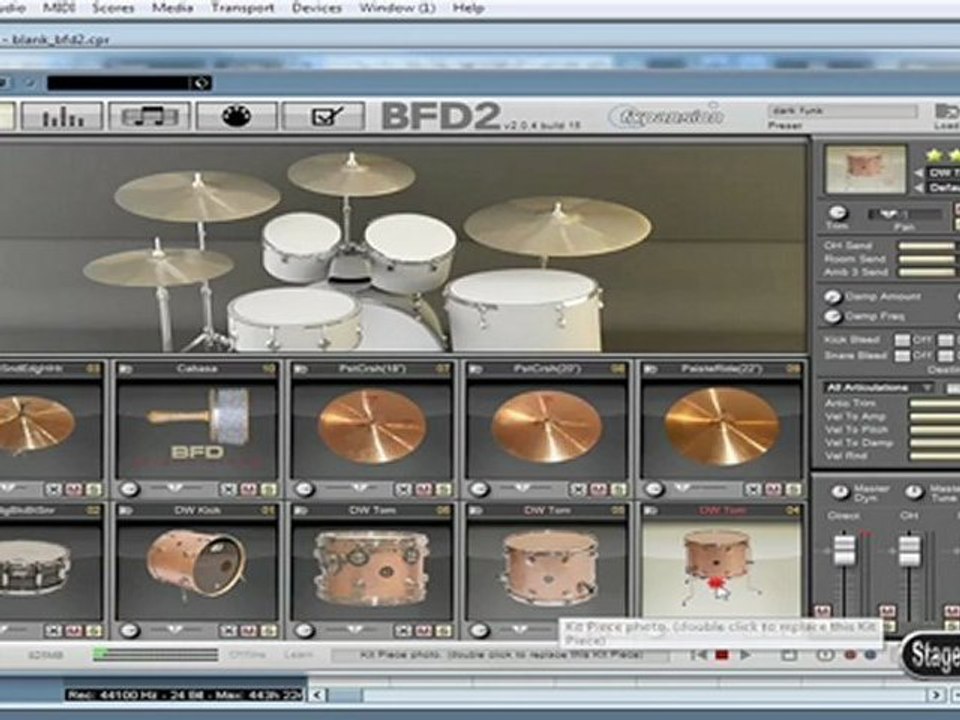Image resolution: width=960 pixels, height=720 pixels.
Task: Open the BFD2 mixer page bars icon
Action: (62, 116)
